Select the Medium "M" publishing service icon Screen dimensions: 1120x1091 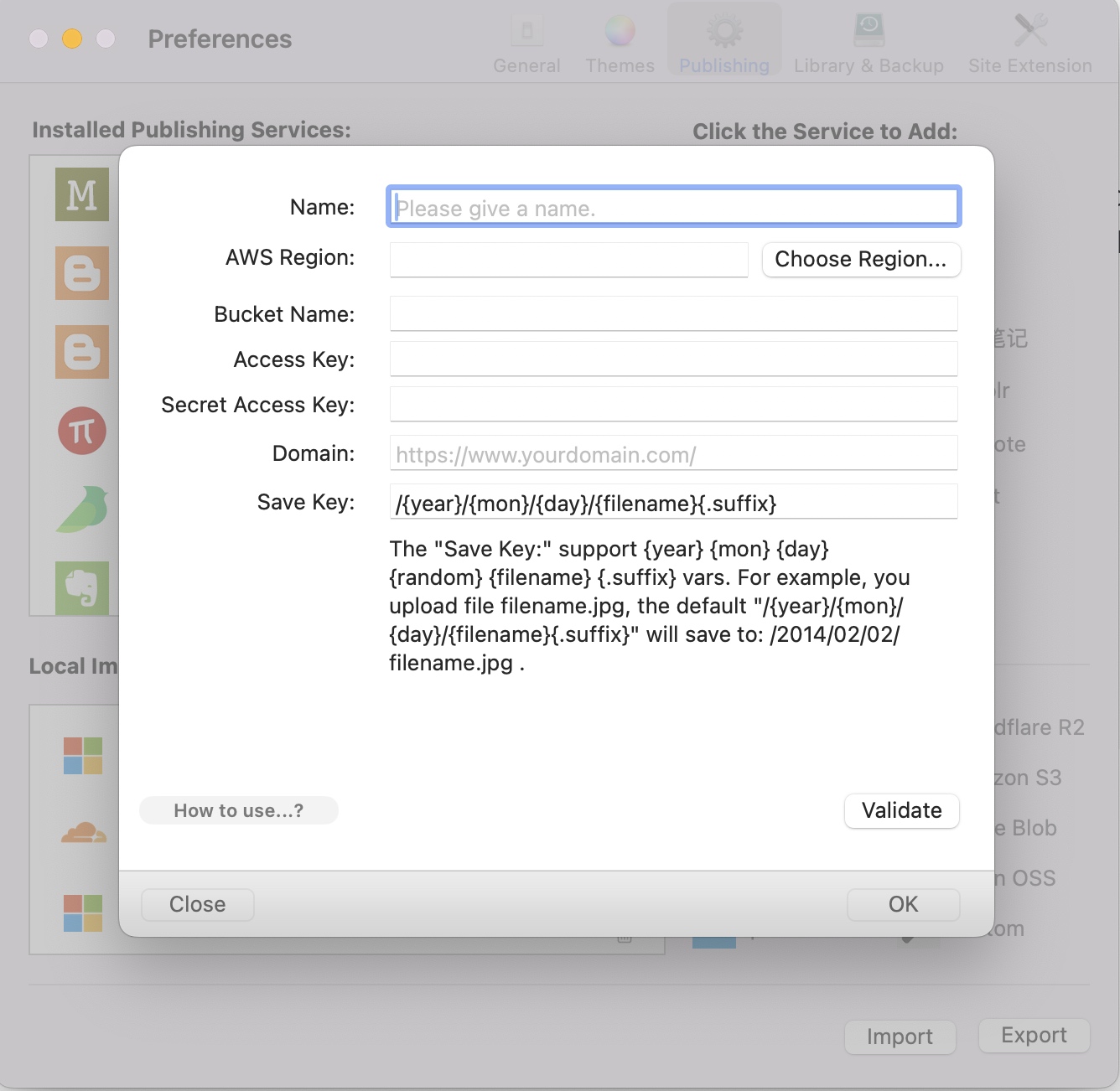82,194
